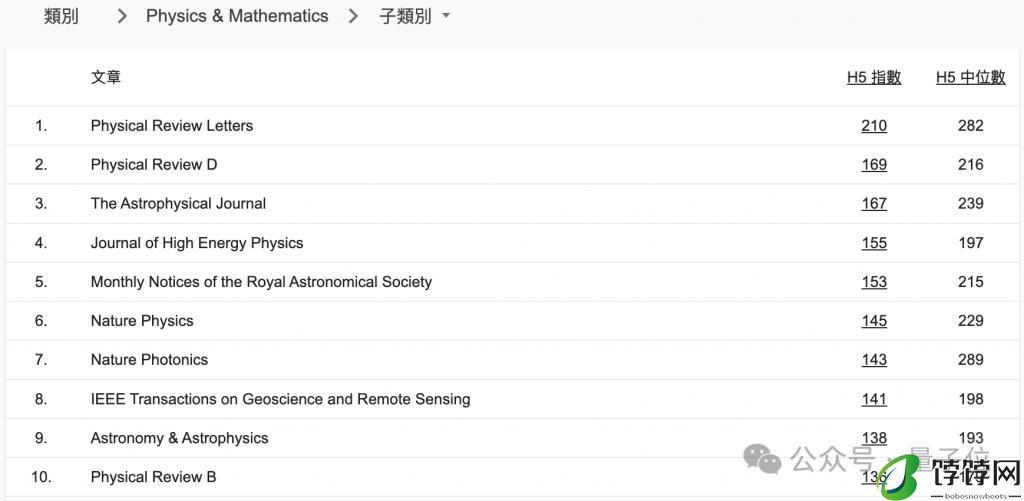Expand the 子類別 dropdown

click(415, 16)
